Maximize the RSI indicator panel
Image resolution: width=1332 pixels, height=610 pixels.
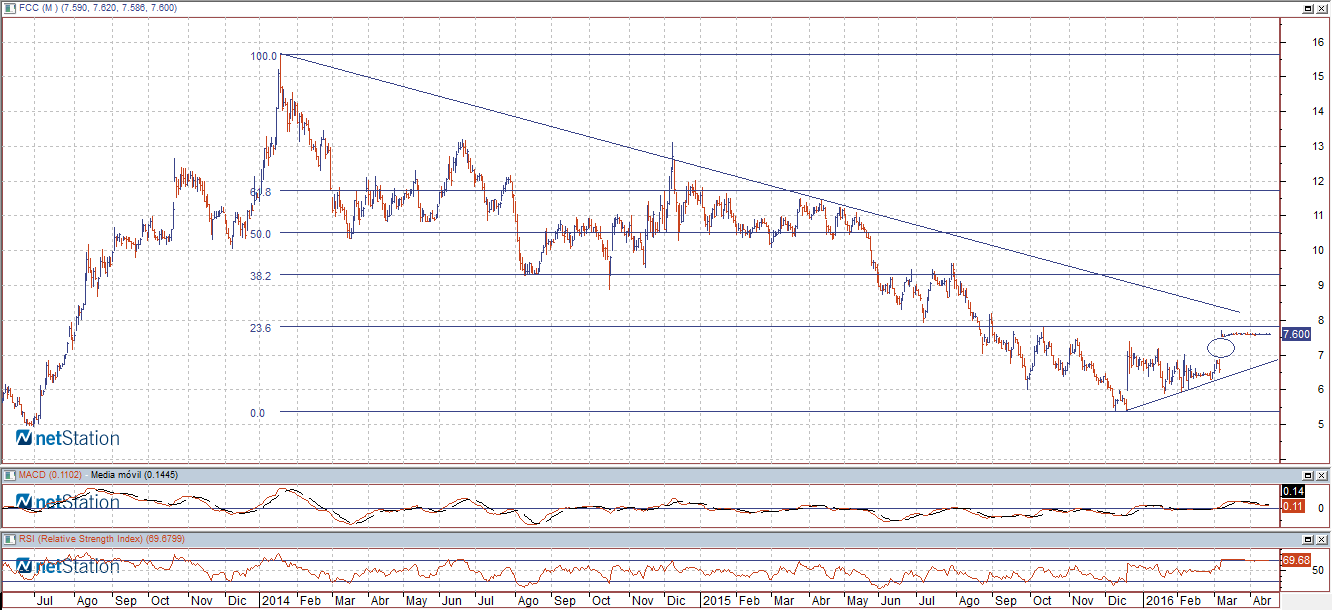[1308, 539]
